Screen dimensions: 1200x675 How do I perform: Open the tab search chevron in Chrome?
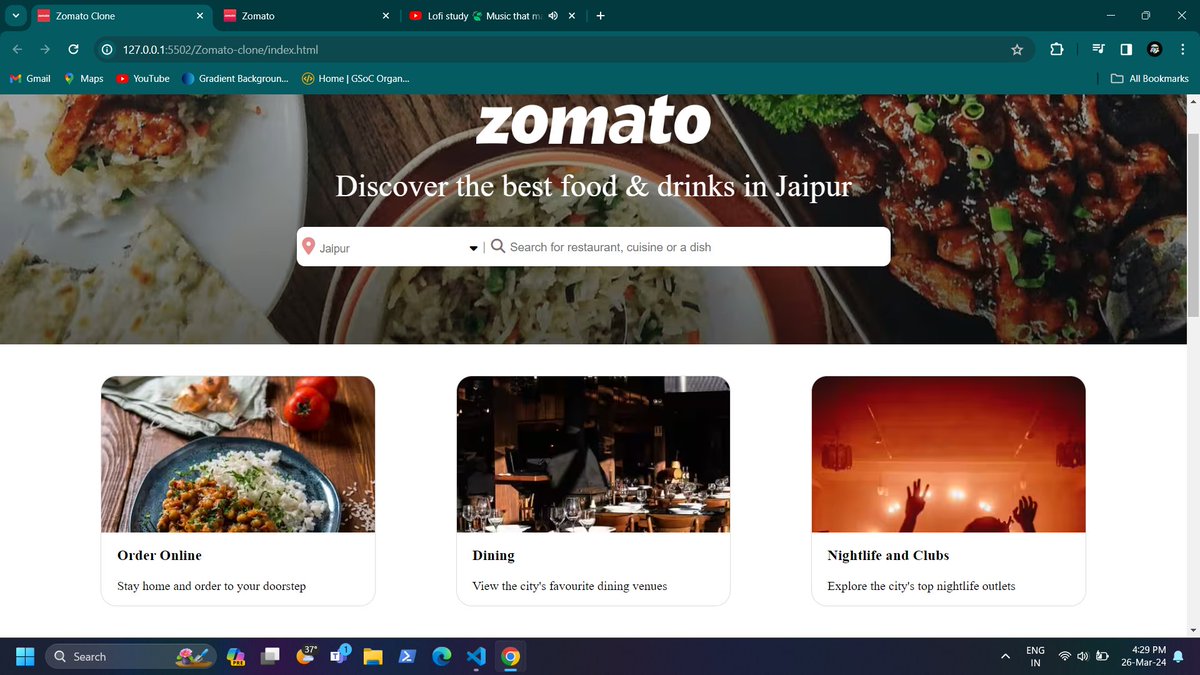point(16,16)
